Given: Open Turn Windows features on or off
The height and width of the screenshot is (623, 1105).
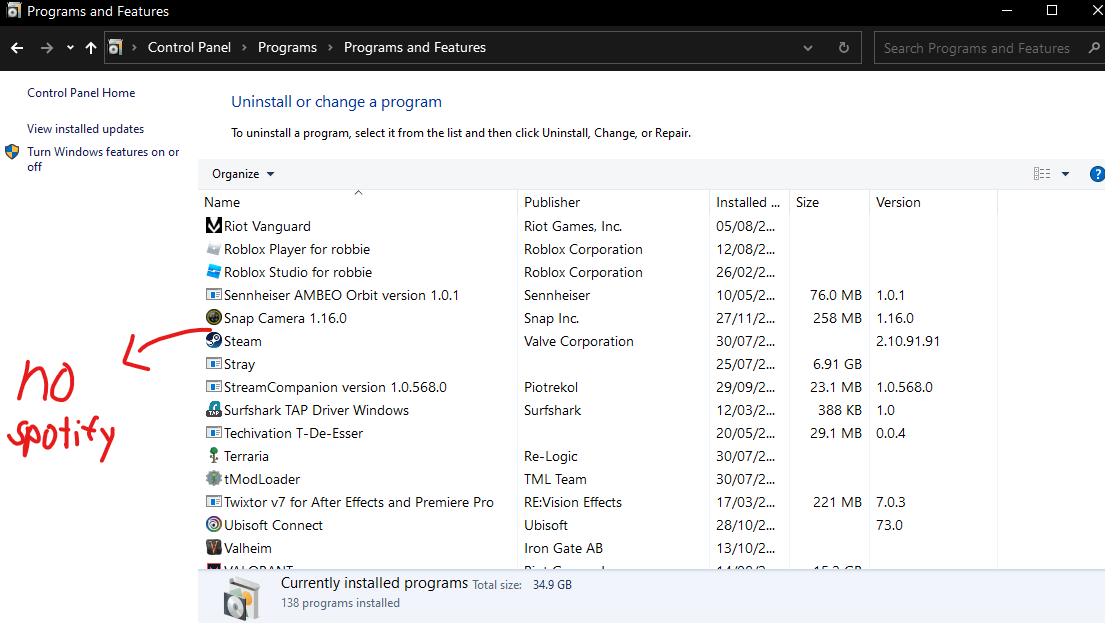Looking at the screenshot, I should pyautogui.click(x=103, y=159).
